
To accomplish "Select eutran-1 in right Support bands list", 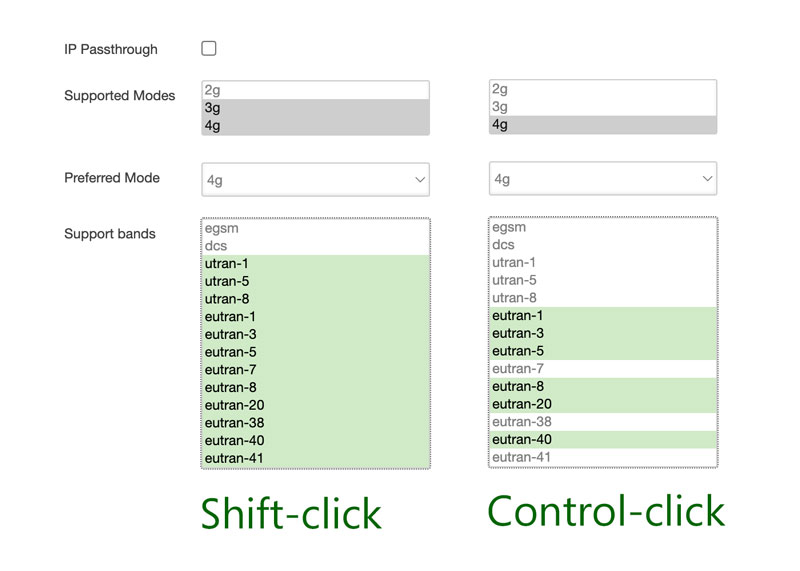I will [x=603, y=316].
